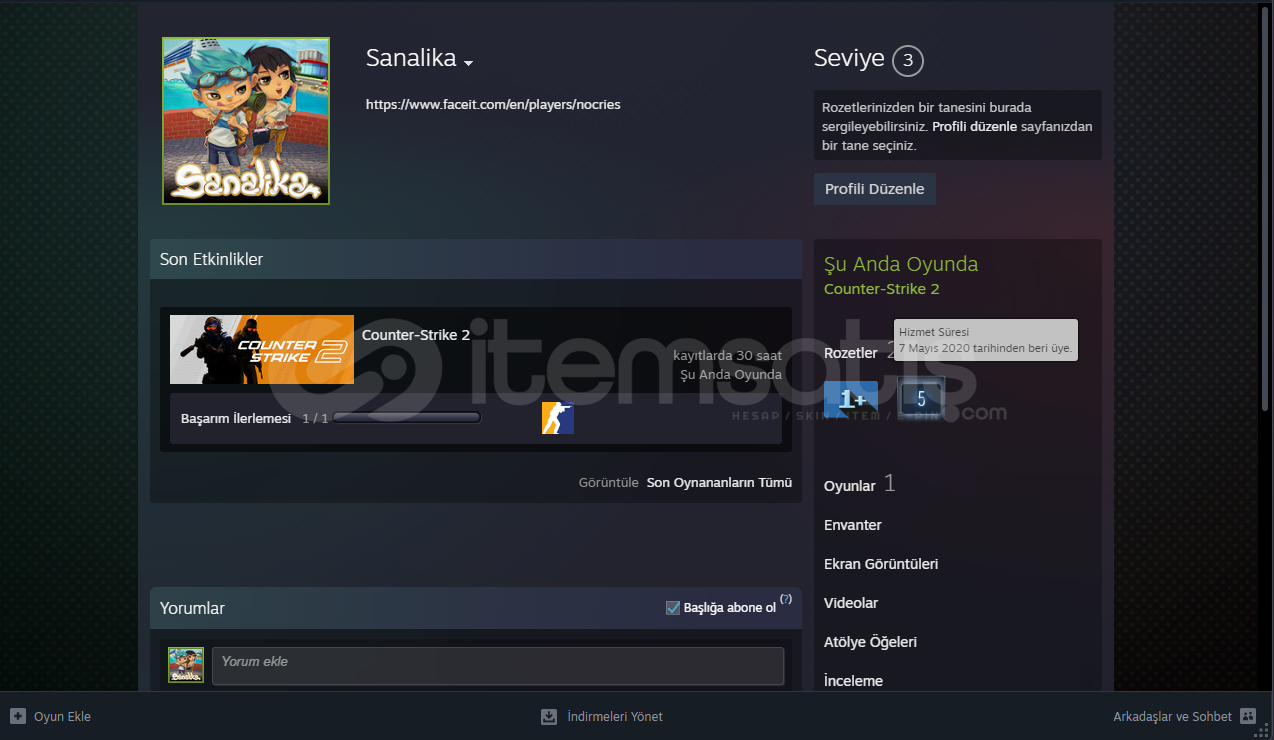The image size is (1274, 740).
Task: Click the downloads icon in bottom bar
Action: [x=549, y=716]
